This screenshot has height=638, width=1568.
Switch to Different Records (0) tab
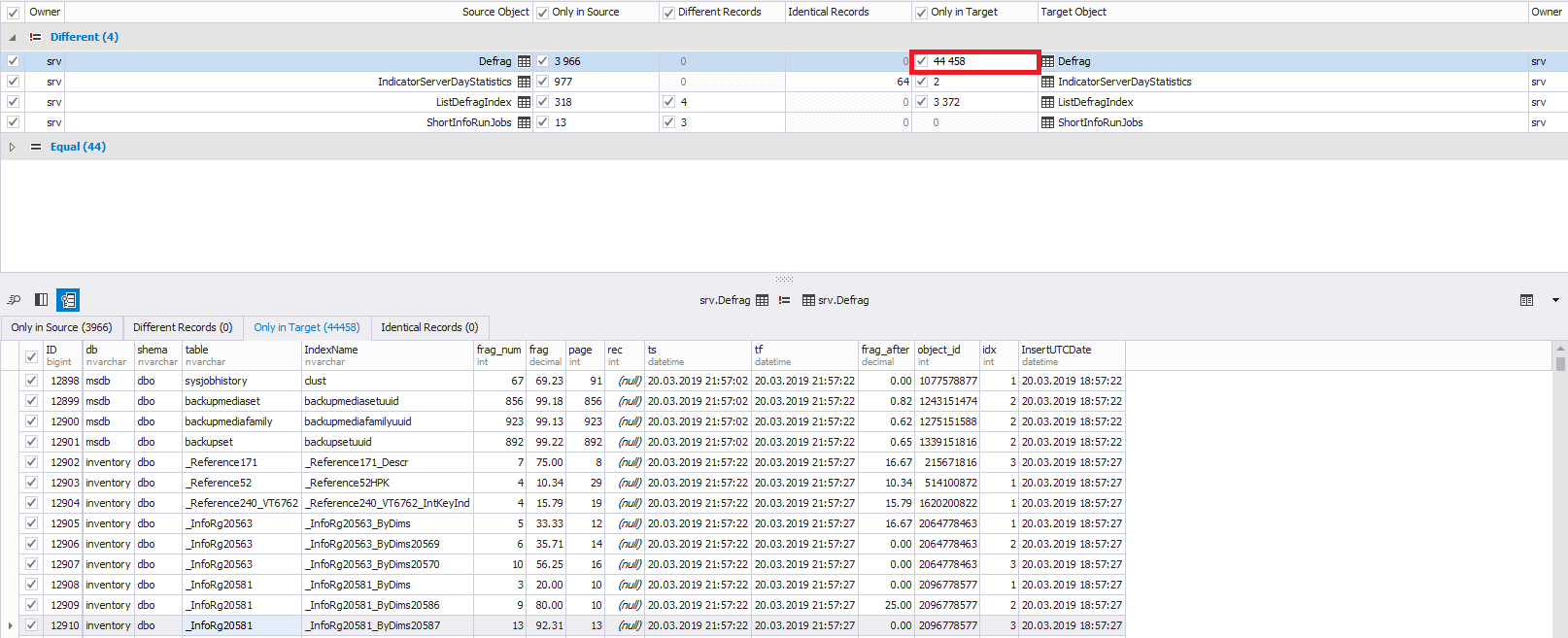(183, 327)
